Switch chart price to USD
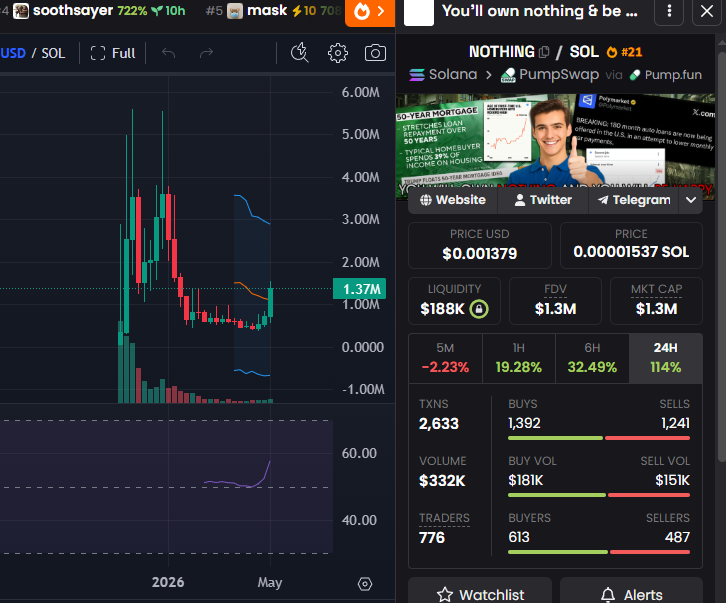 point(13,53)
